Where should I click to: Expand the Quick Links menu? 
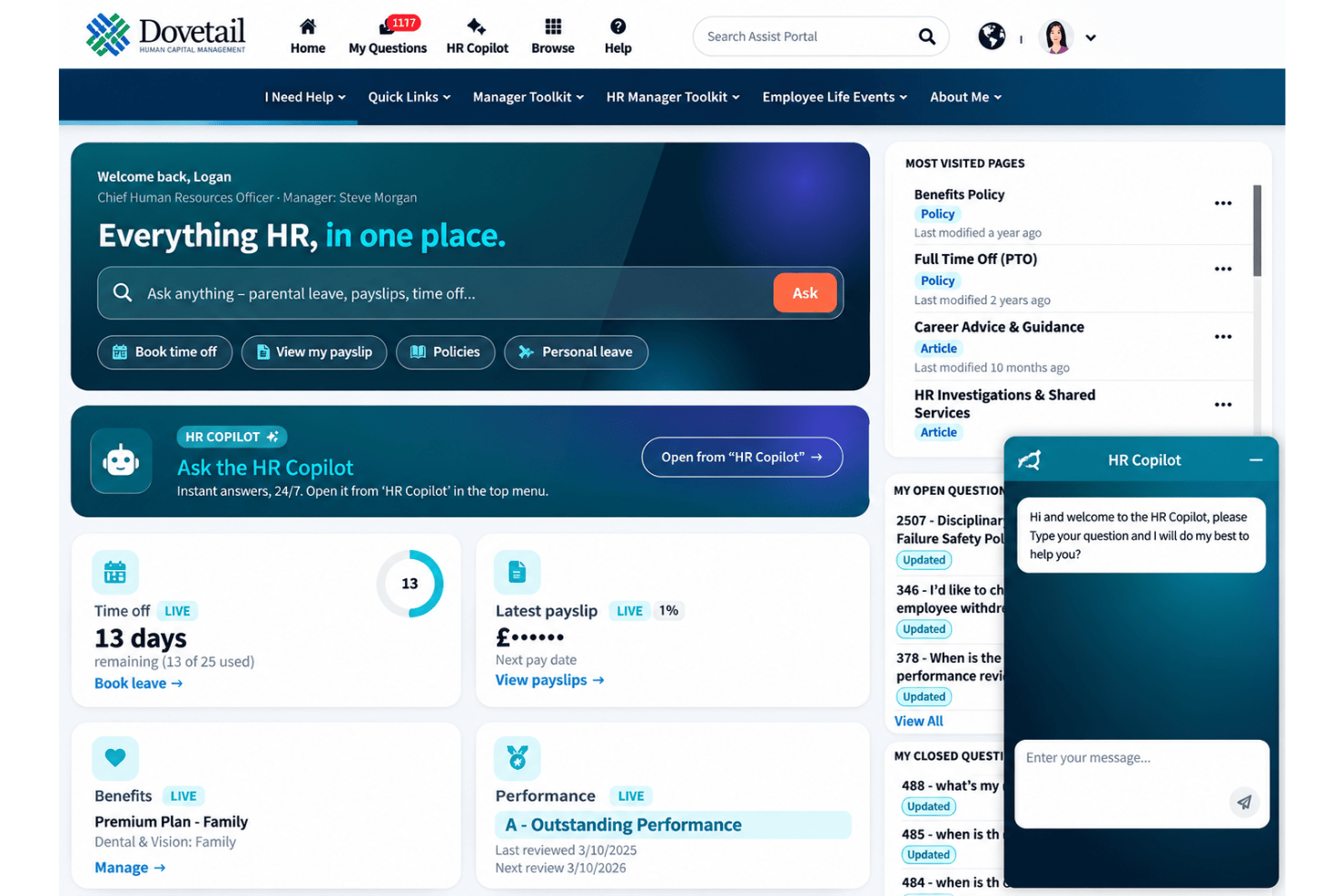tap(410, 97)
